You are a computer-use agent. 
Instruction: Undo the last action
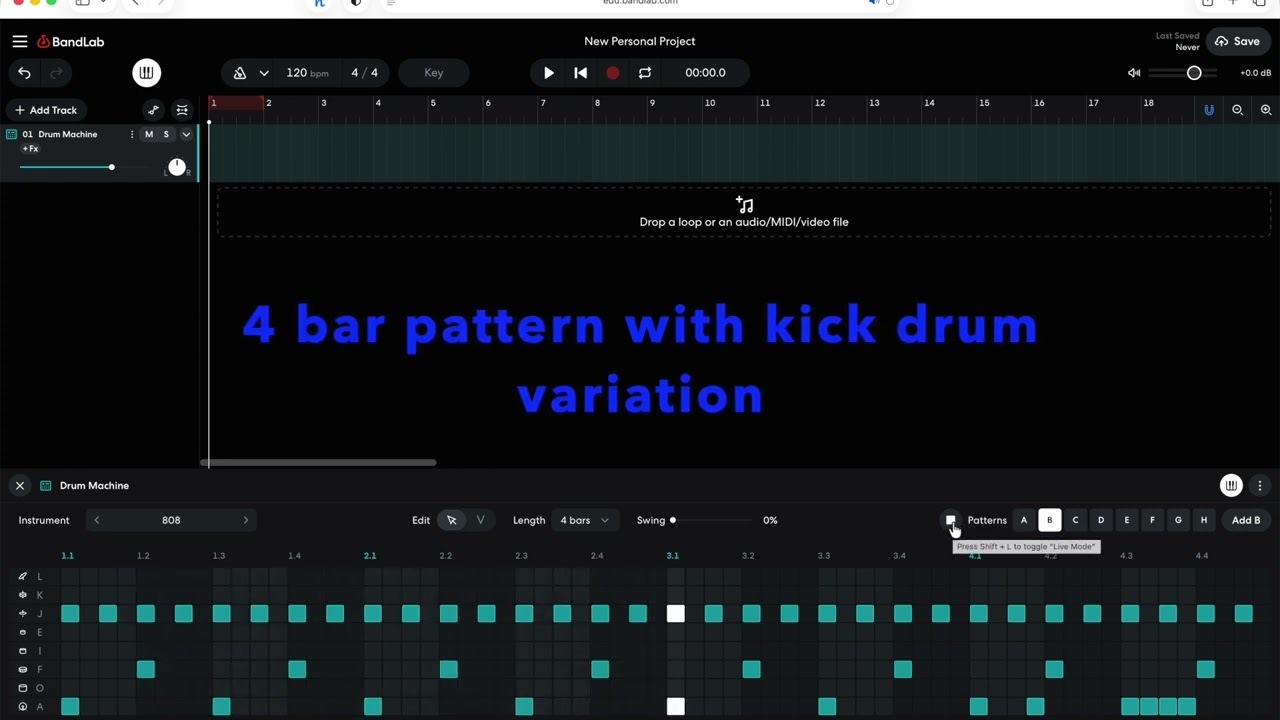24,73
